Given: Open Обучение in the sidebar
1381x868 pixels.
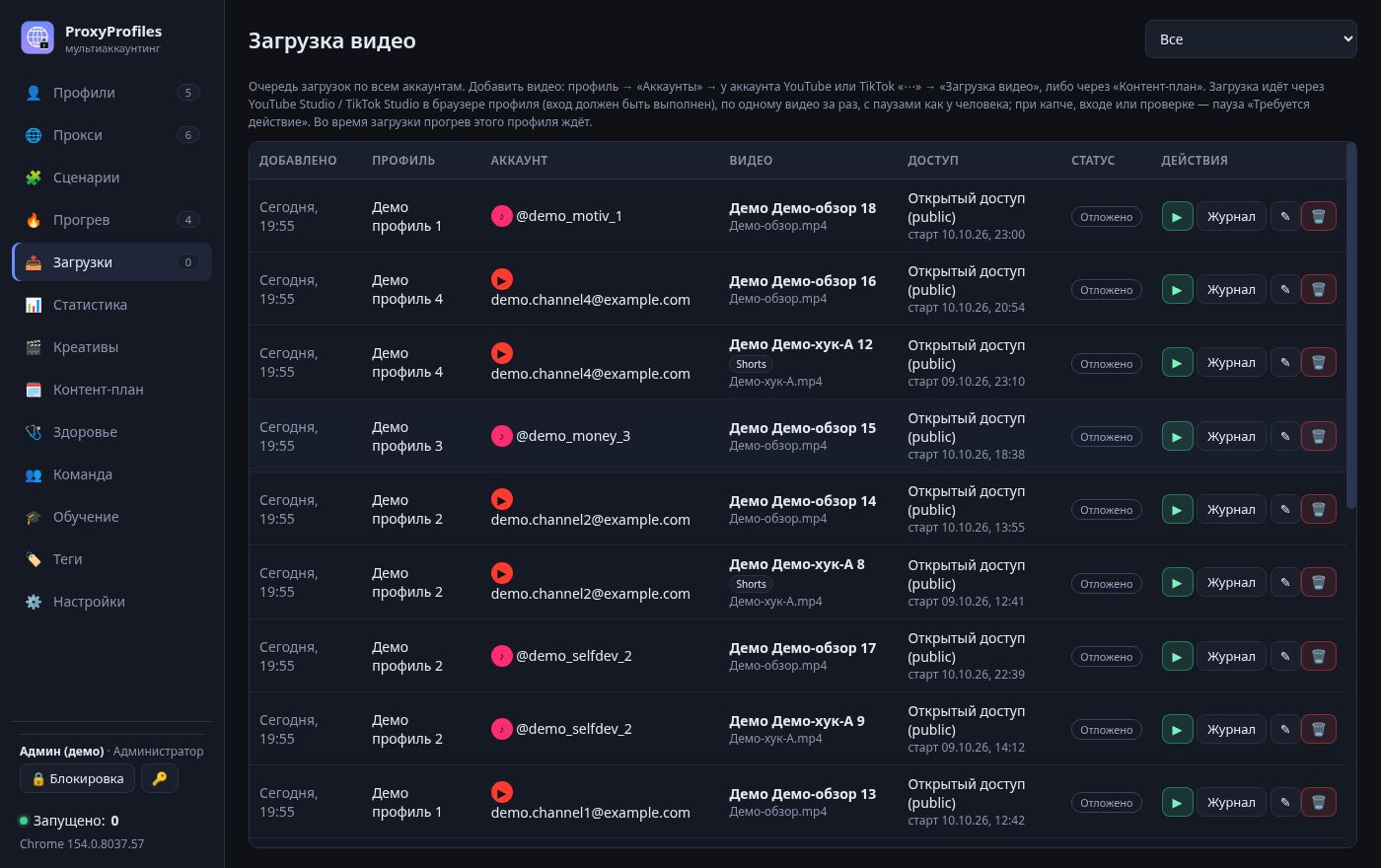Looking at the screenshot, I should [x=111, y=517].
